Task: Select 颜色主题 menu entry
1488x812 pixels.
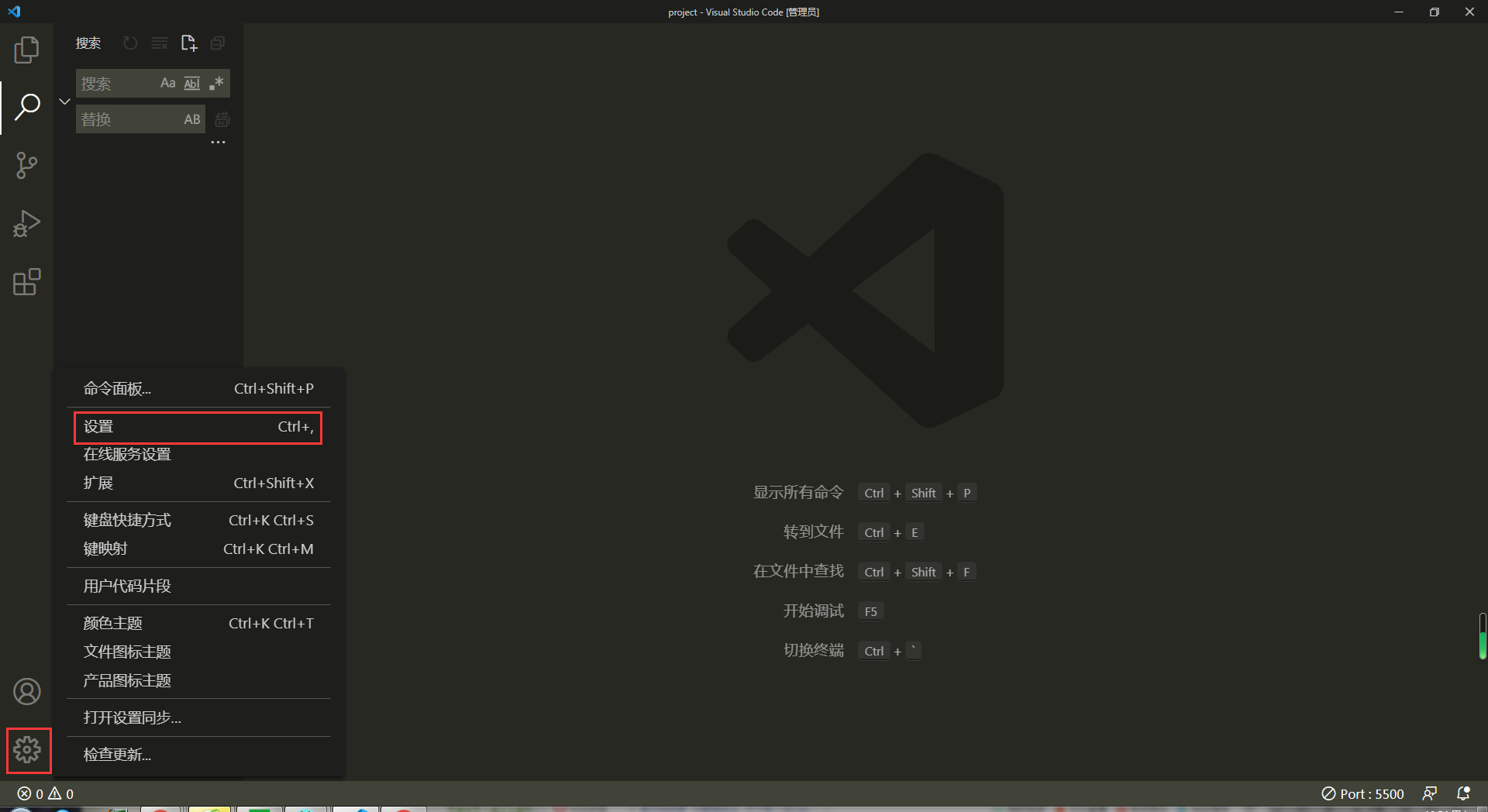Action: 198,624
